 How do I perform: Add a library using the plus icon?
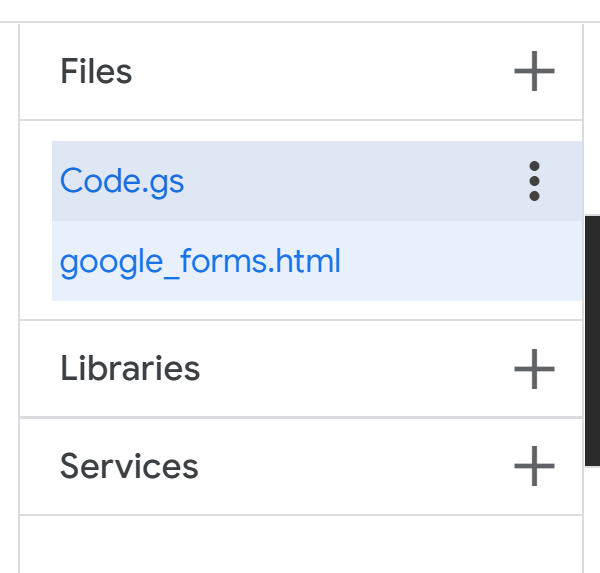point(534,369)
